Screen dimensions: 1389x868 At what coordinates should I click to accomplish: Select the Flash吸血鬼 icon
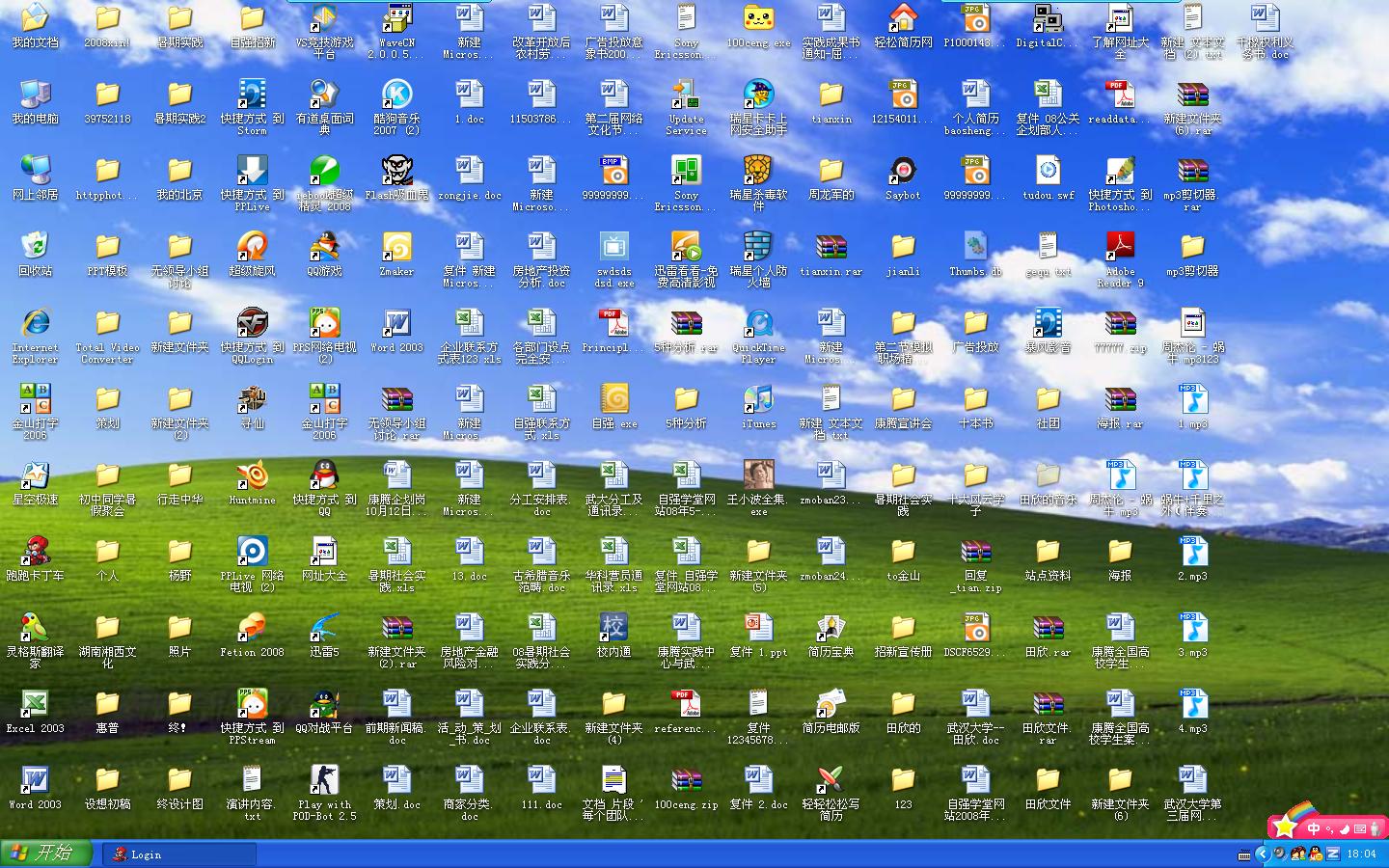pos(396,177)
